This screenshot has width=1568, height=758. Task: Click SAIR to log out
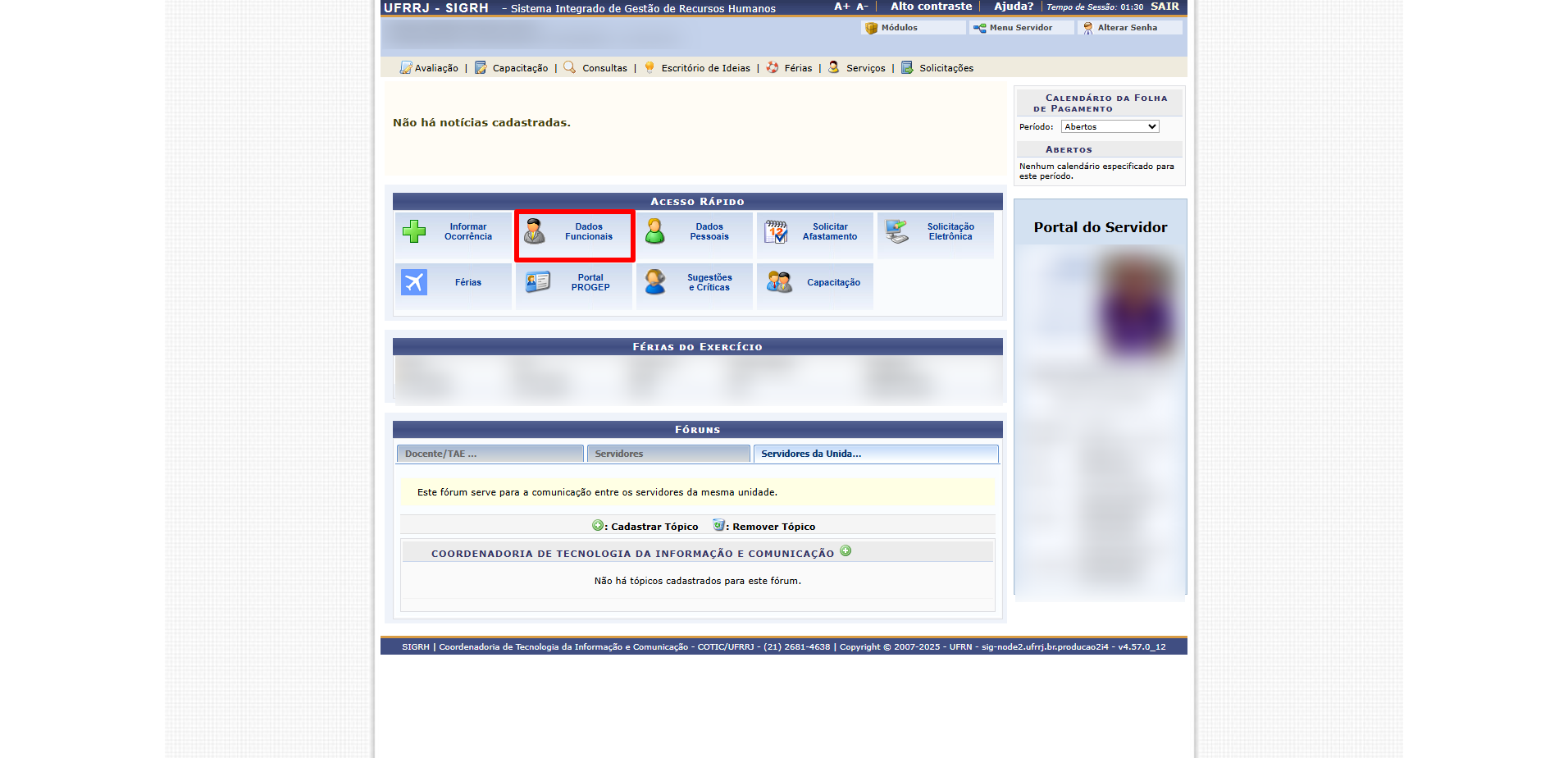click(x=1165, y=7)
